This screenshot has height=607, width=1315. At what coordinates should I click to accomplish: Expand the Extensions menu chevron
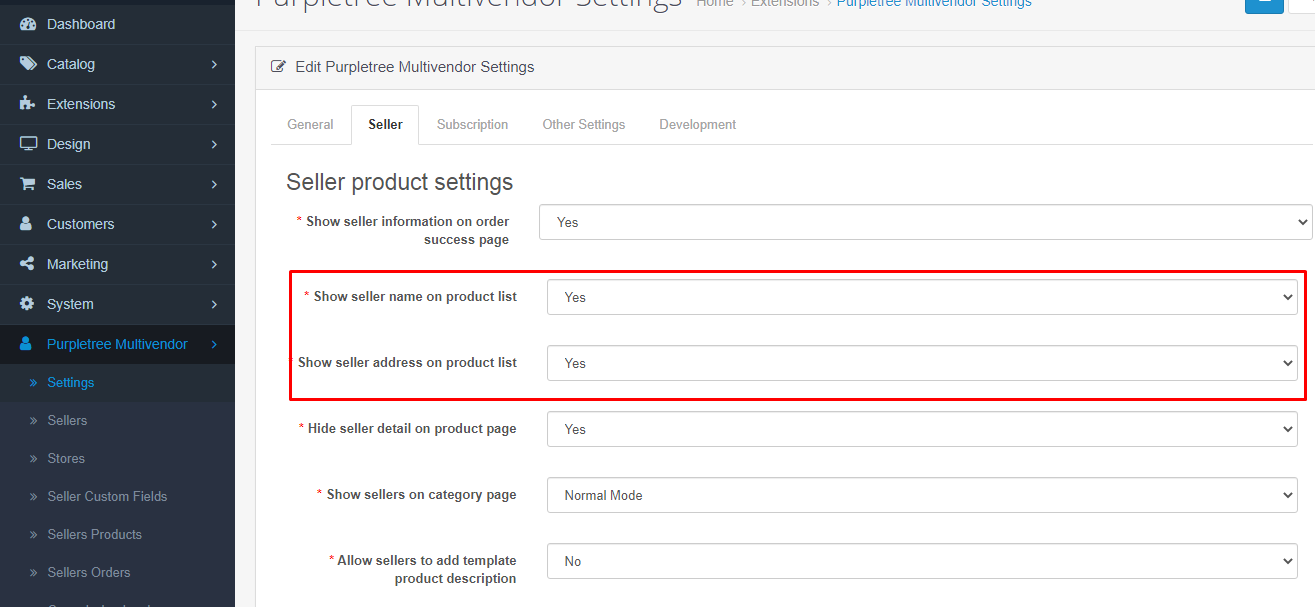[214, 104]
